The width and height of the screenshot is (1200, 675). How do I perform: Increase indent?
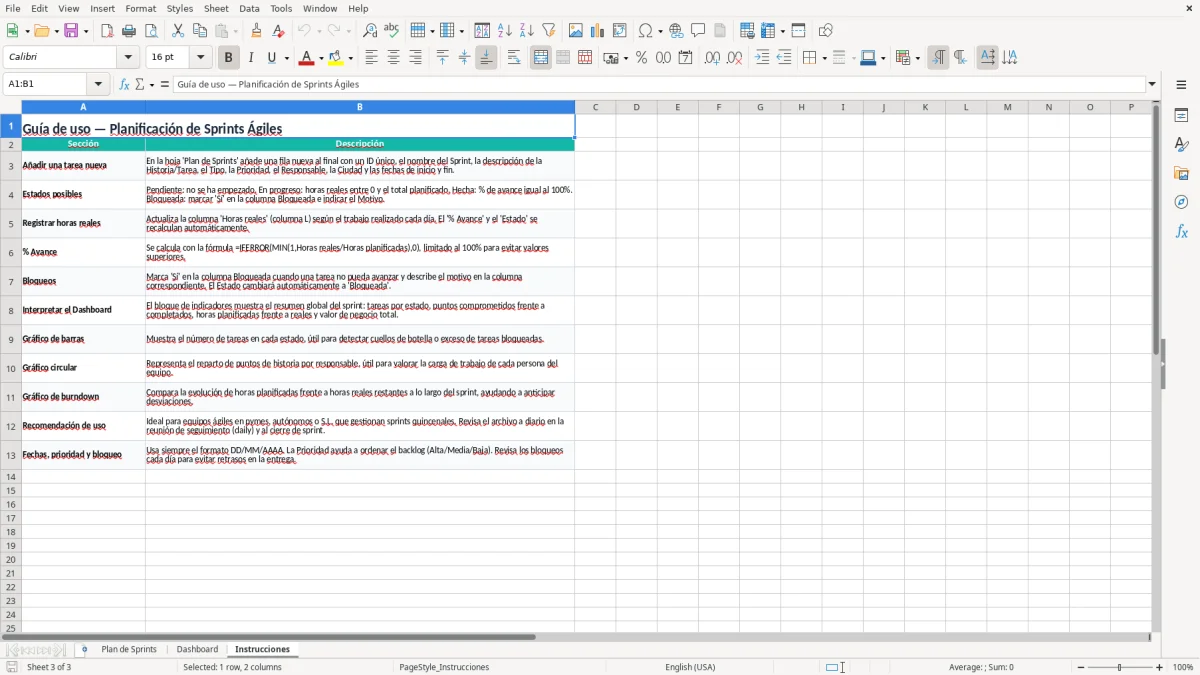(x=762, y=58)
